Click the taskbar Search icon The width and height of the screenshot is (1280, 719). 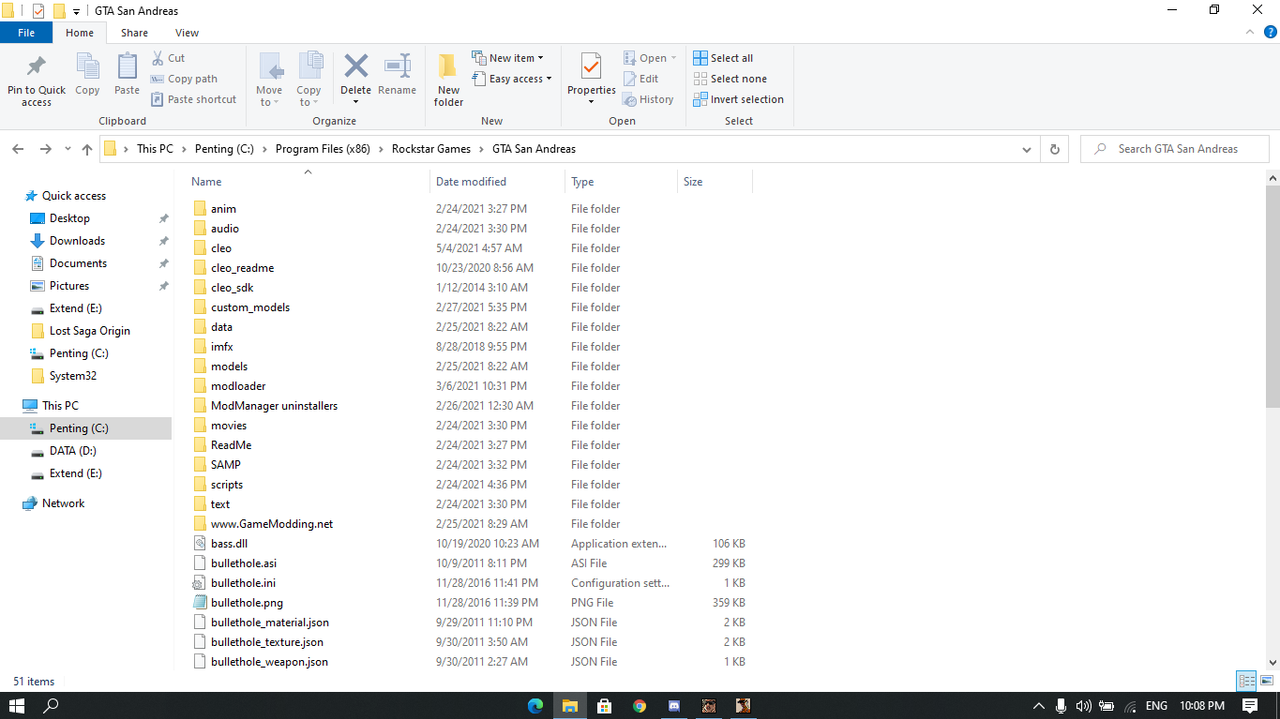(51, 705)
